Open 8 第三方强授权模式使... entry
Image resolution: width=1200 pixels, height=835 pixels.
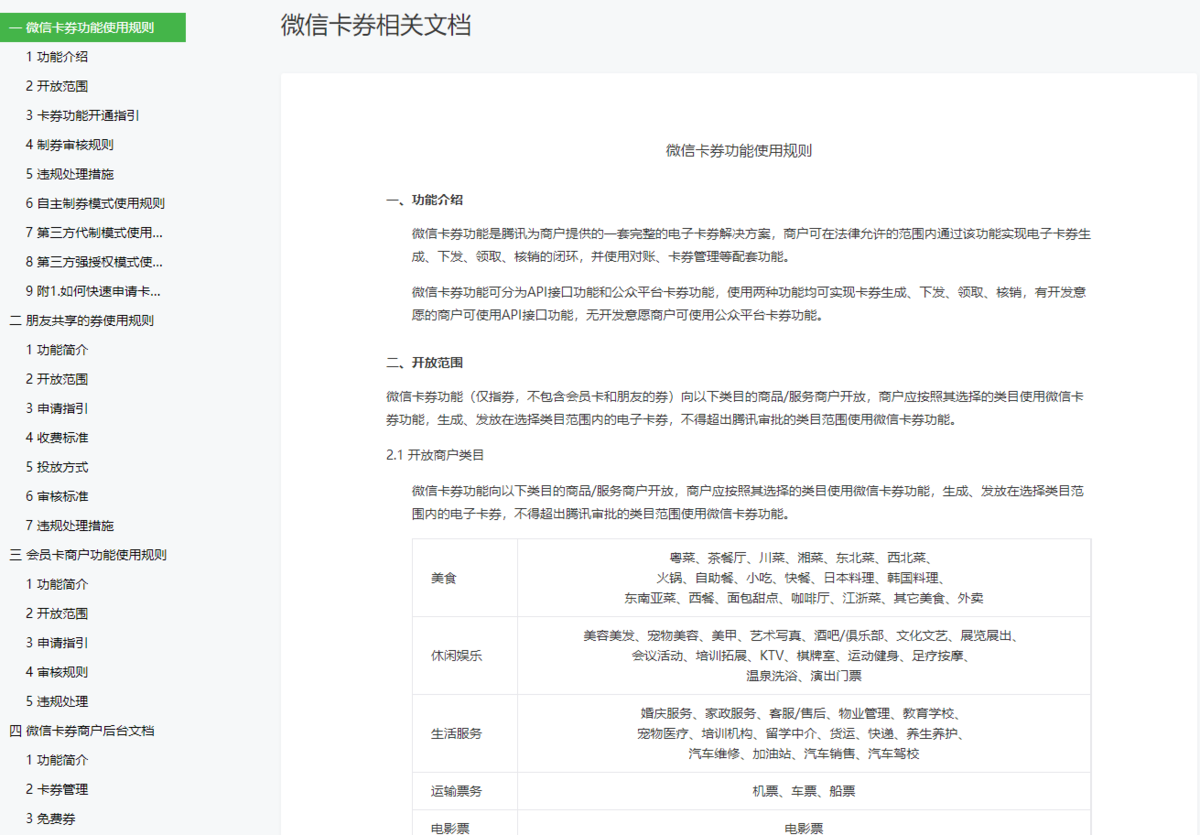click(94, 262)
